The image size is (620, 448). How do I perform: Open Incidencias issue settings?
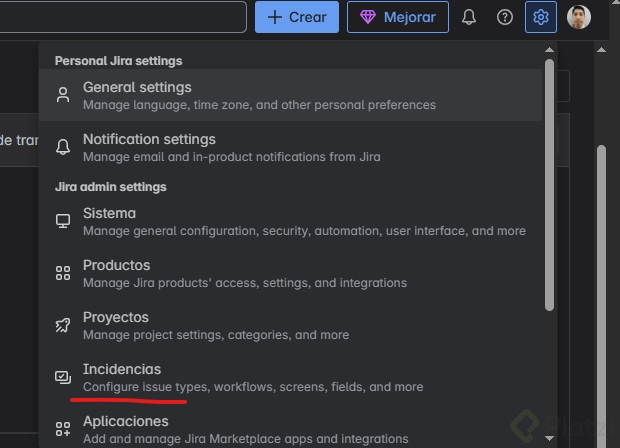click(x=122, y=369)
